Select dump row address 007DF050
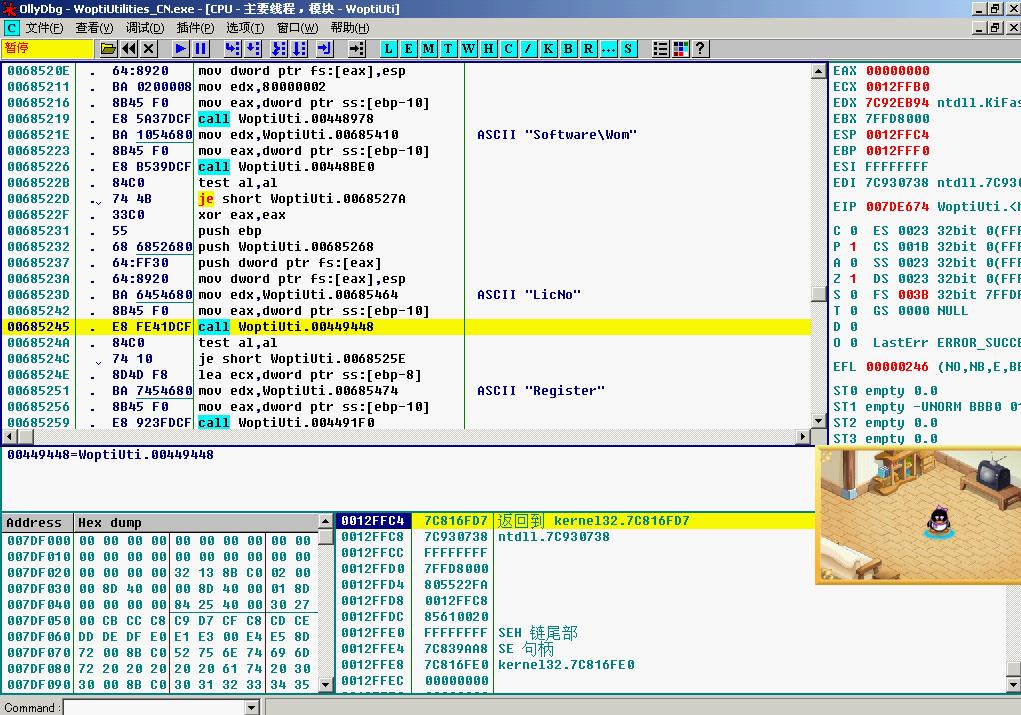The width and height of the screenshot is (1021, 715). click(38, 621)
